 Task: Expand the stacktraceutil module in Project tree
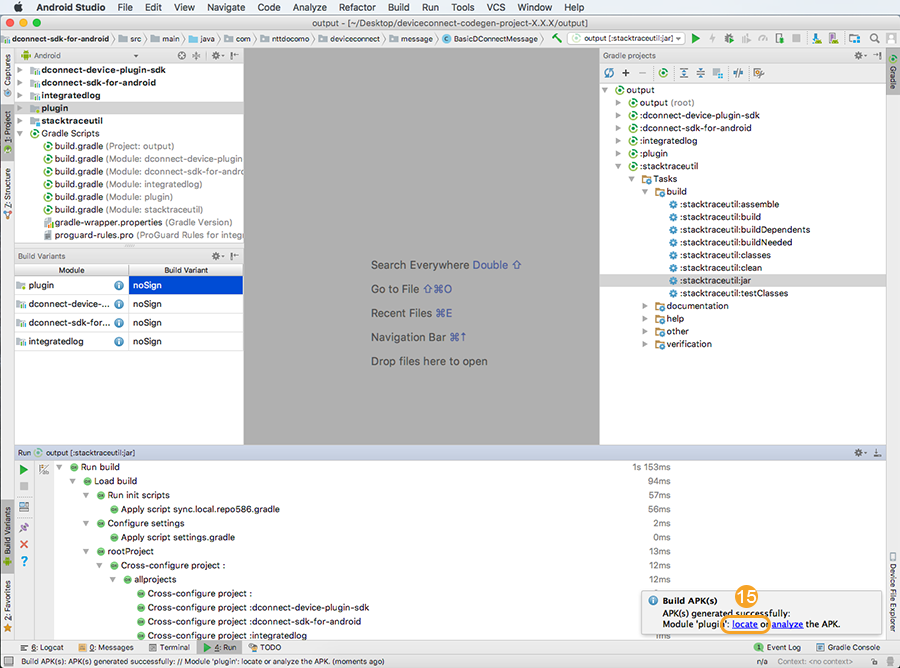[20, 121]
